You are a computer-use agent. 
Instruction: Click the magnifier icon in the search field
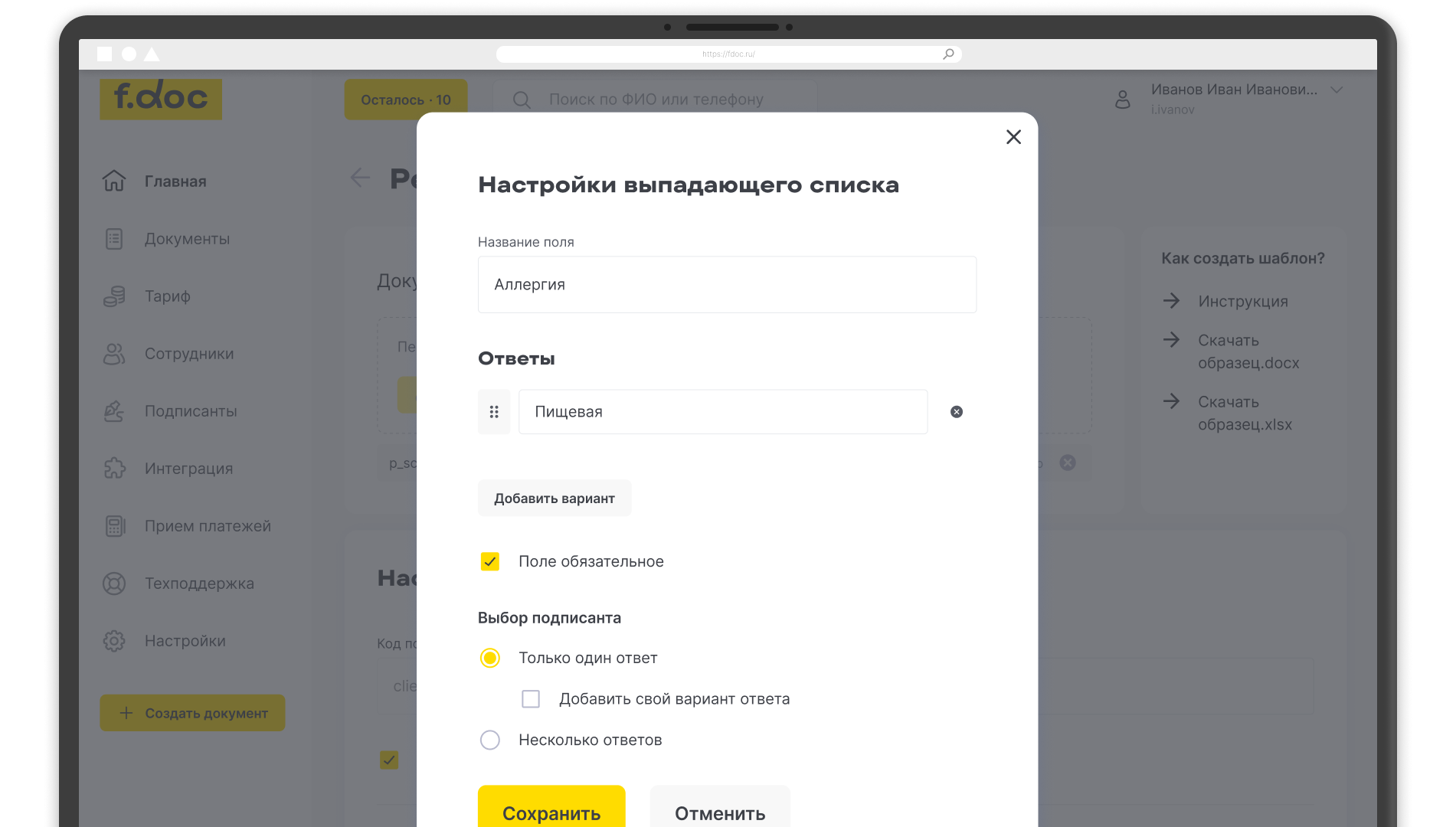click(522, 100)
